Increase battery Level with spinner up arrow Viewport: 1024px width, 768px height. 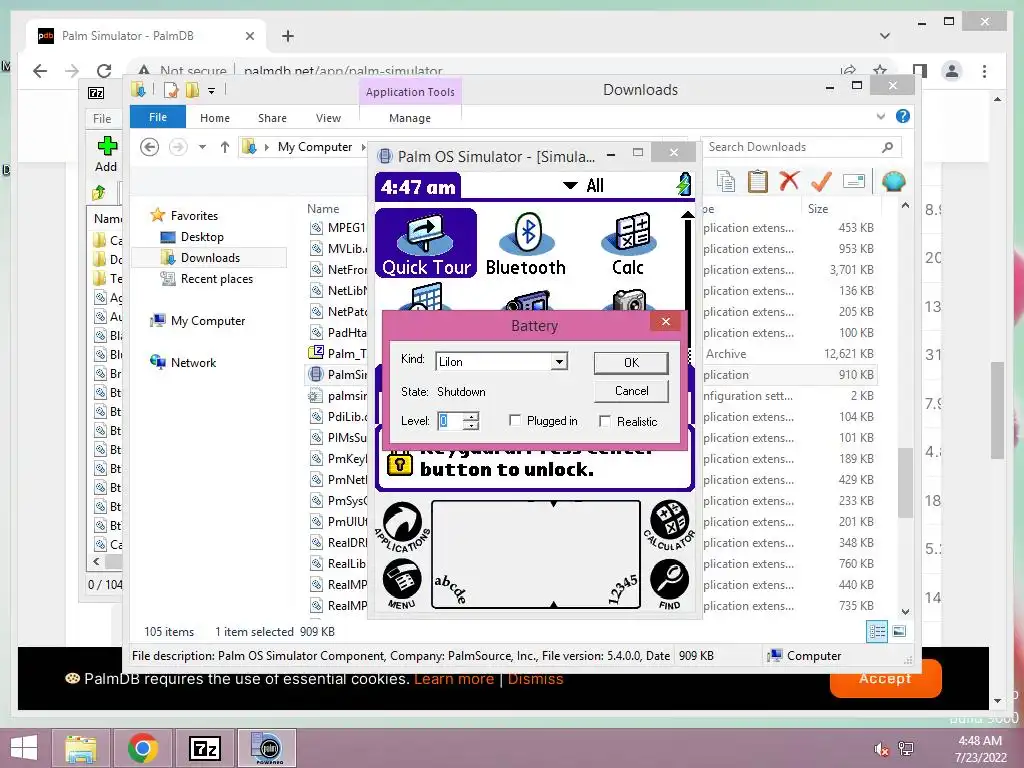point(472,417)
